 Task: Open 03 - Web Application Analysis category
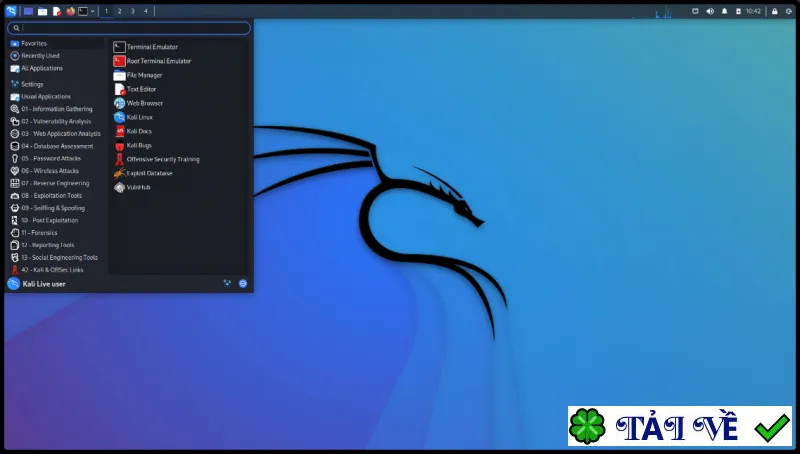(x=56, y=134)
